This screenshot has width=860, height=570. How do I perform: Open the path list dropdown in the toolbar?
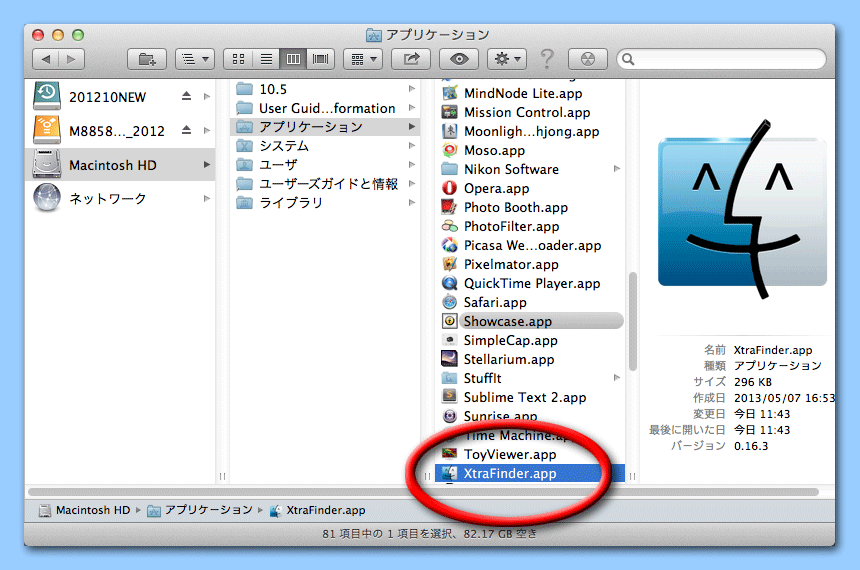(x=195, y=59)
